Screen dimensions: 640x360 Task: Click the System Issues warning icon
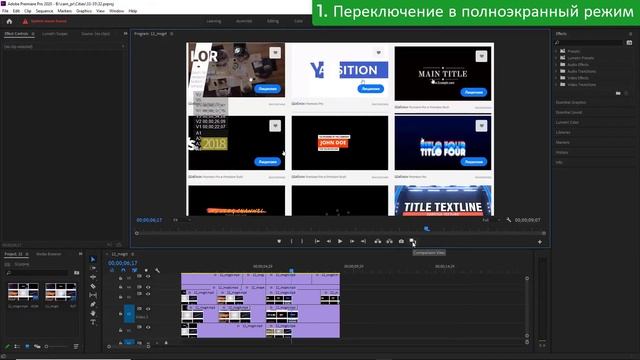(25, 21)
